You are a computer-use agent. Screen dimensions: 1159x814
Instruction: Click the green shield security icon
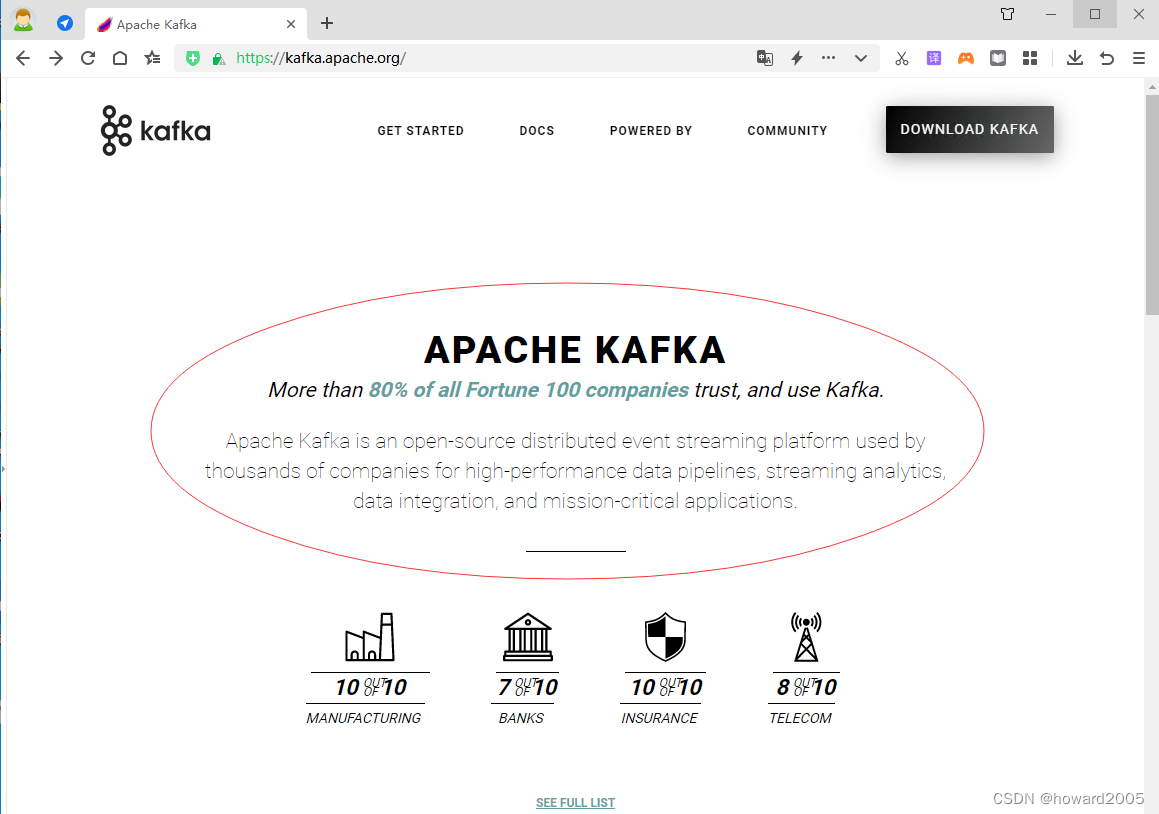click(x=193, y=58)
